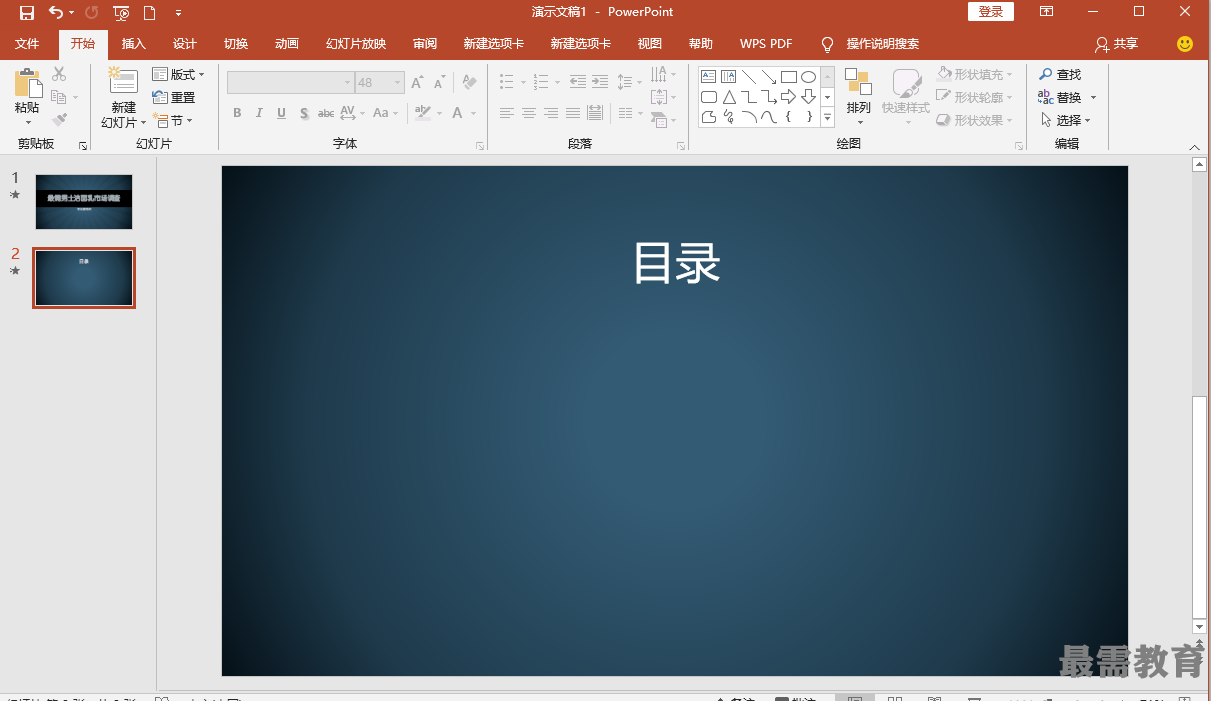Click the smiley feedback icon
1211x701 pixels.
(1185, 44)
